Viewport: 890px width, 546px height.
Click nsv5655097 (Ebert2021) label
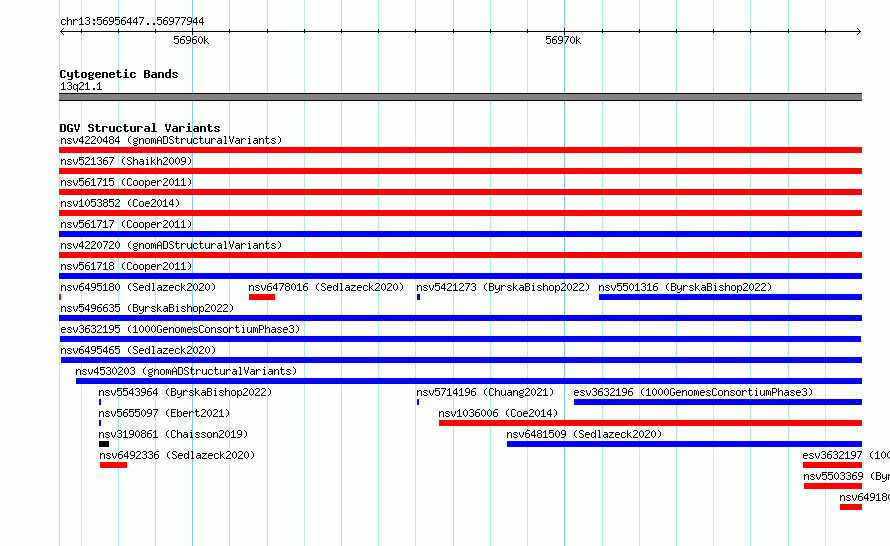(164, 413)
